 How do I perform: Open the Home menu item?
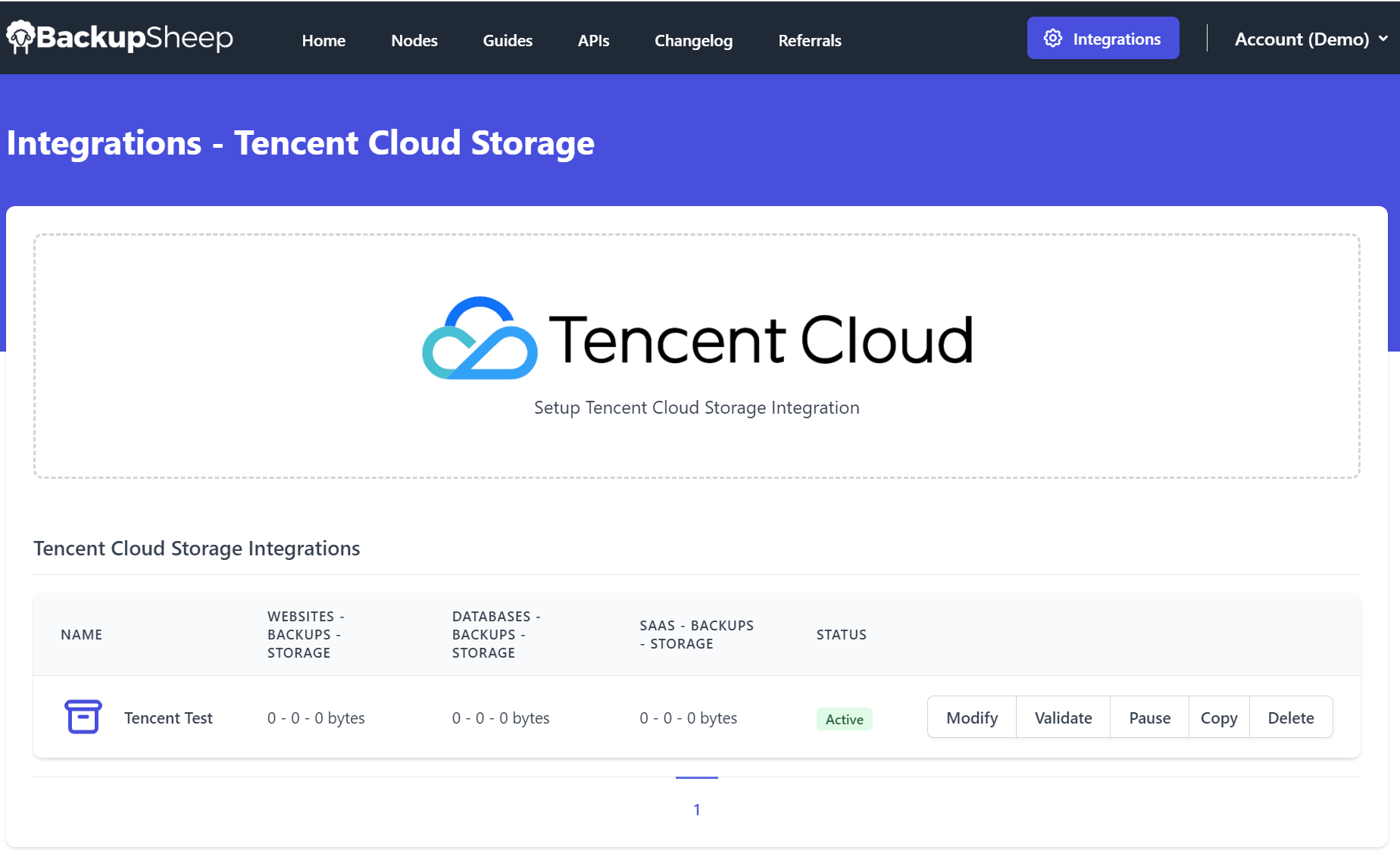pyautogui.click(x=323, y=41)
